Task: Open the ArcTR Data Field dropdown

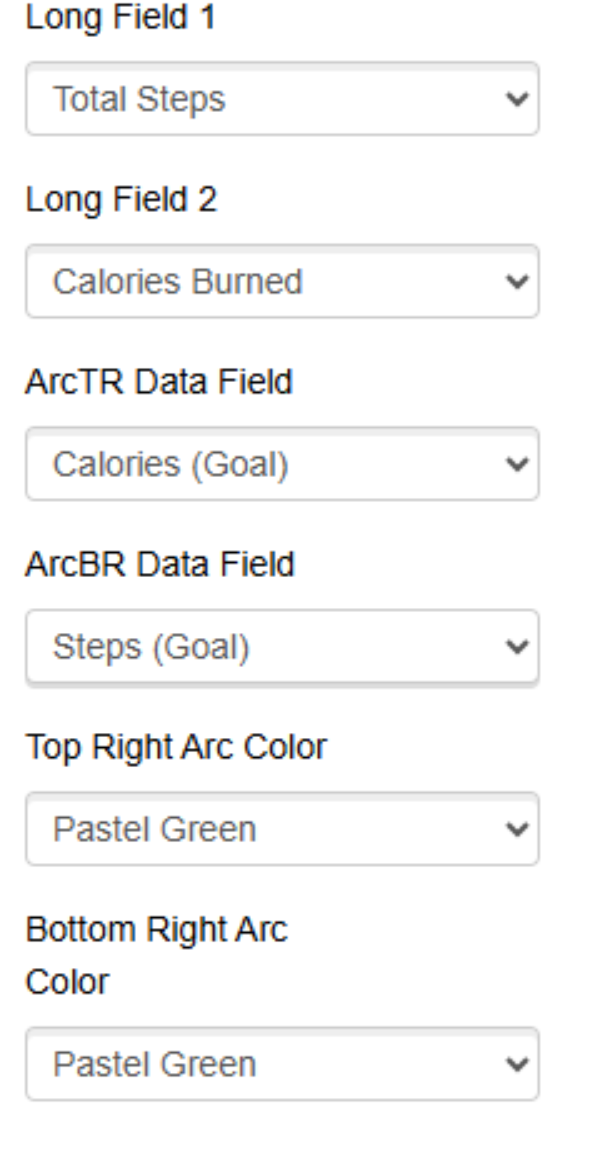Action: click(x=282, y=464)
